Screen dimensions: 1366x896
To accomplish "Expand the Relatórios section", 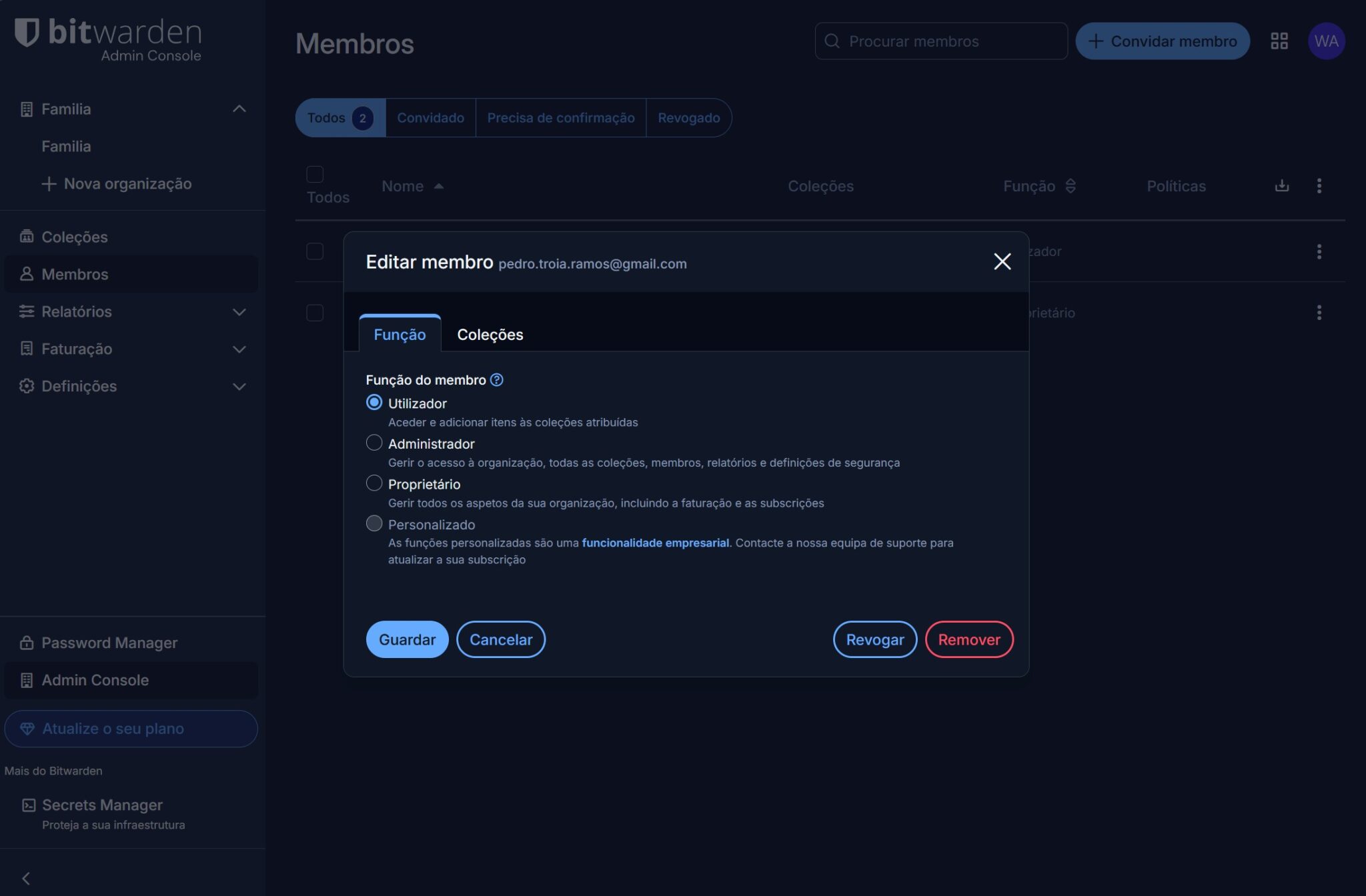I will coord(239,311).
